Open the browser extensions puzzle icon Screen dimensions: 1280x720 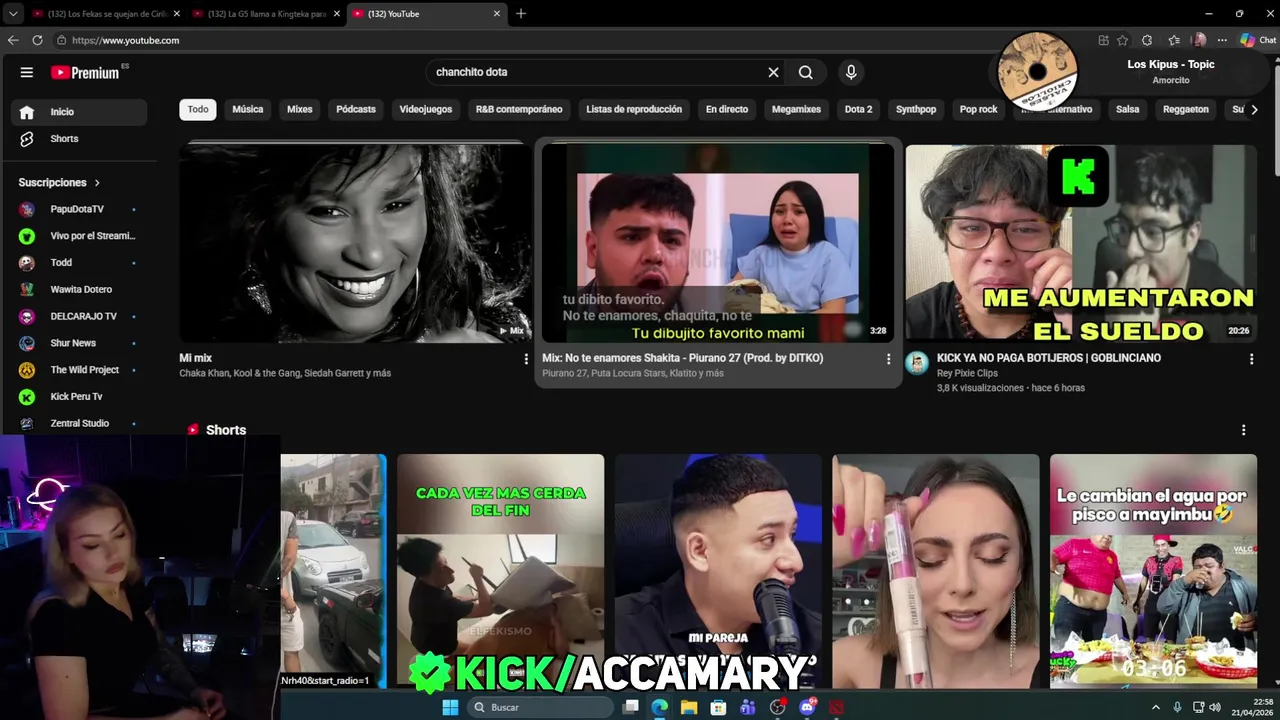click(1147, 40)
